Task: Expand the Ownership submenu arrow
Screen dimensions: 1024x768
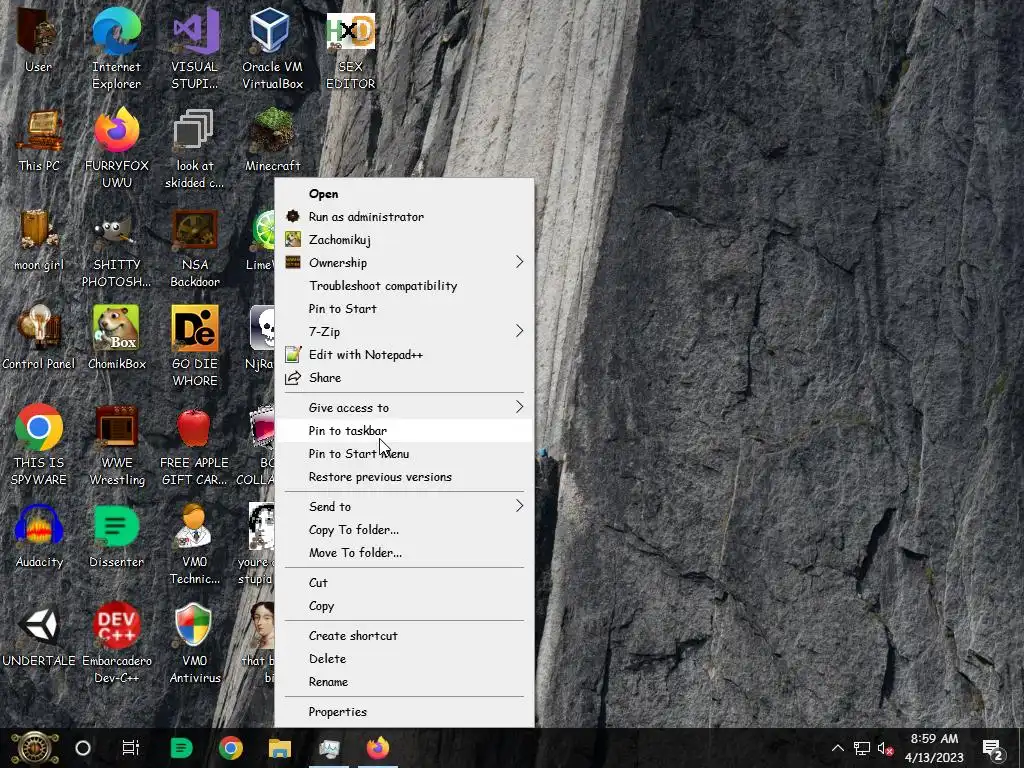Action: (519, 262)
